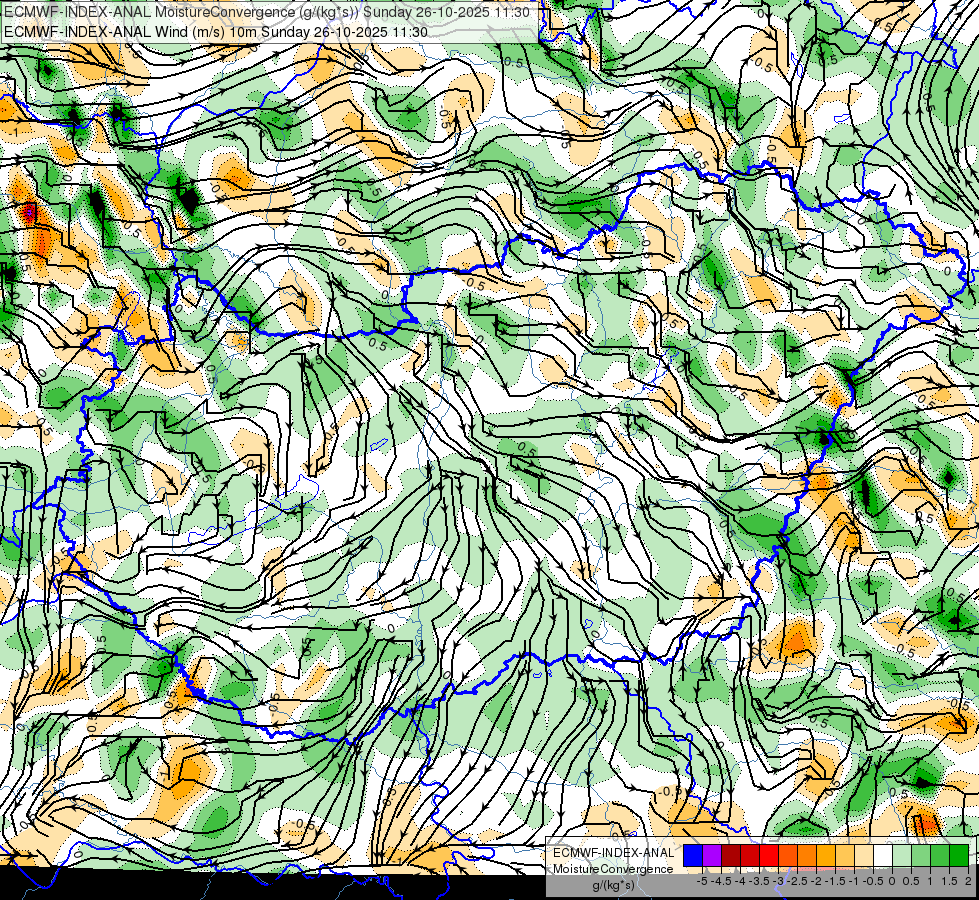Click the -2.5 legend tick label
This screenshot has height=900, width=979.
click(797, 881)
